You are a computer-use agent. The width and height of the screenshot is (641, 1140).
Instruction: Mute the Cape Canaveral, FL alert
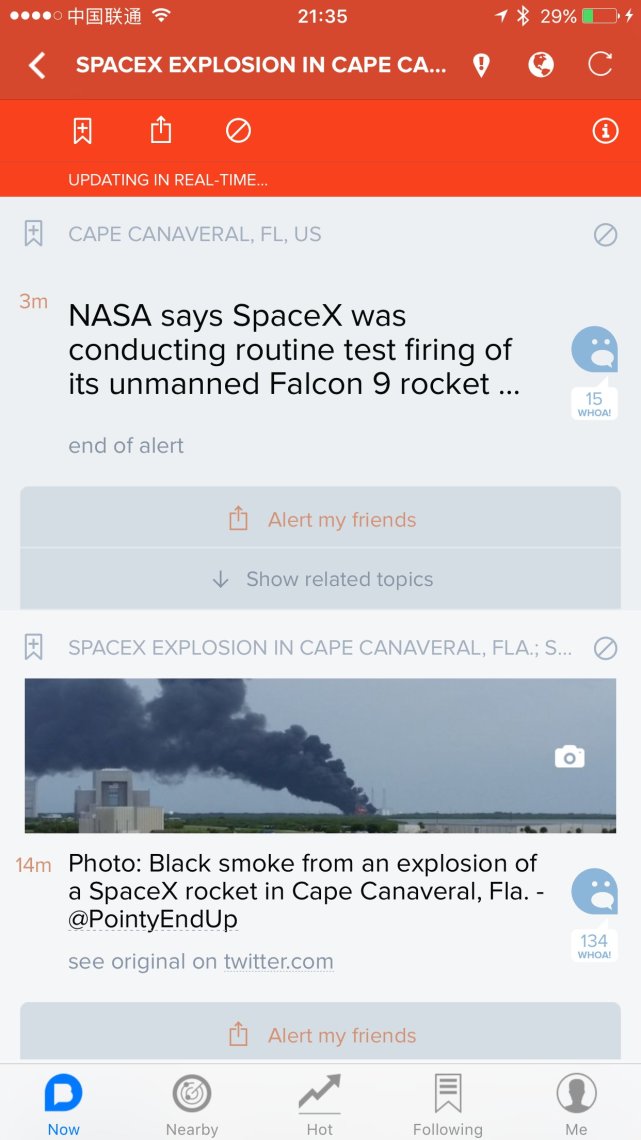tap(605, 234)
